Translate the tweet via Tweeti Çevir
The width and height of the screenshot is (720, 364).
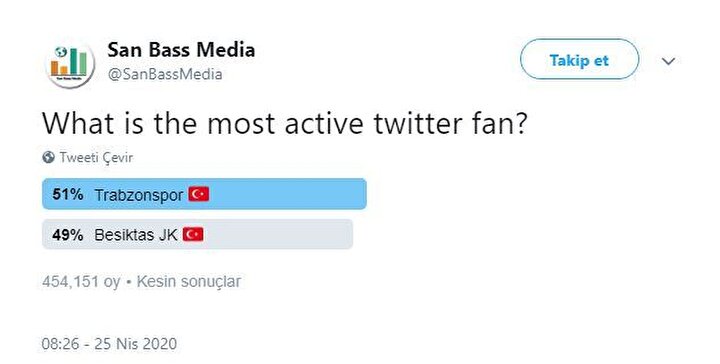pyautogui.click(x=96, y=157)
